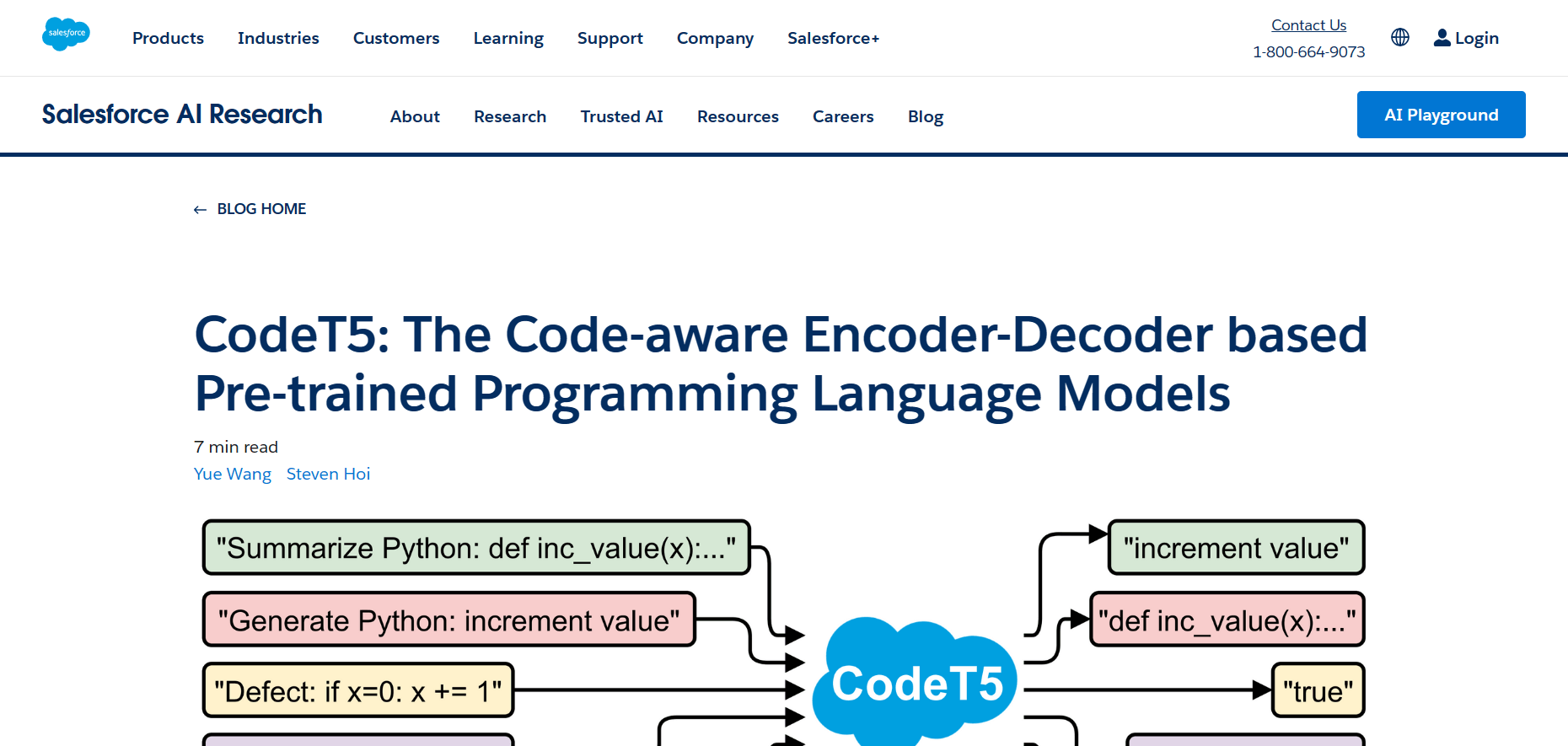The width and height of the screenshot is (1568, 746).
Task: Expand the Customers navigation menu
Action: (396, 38)
